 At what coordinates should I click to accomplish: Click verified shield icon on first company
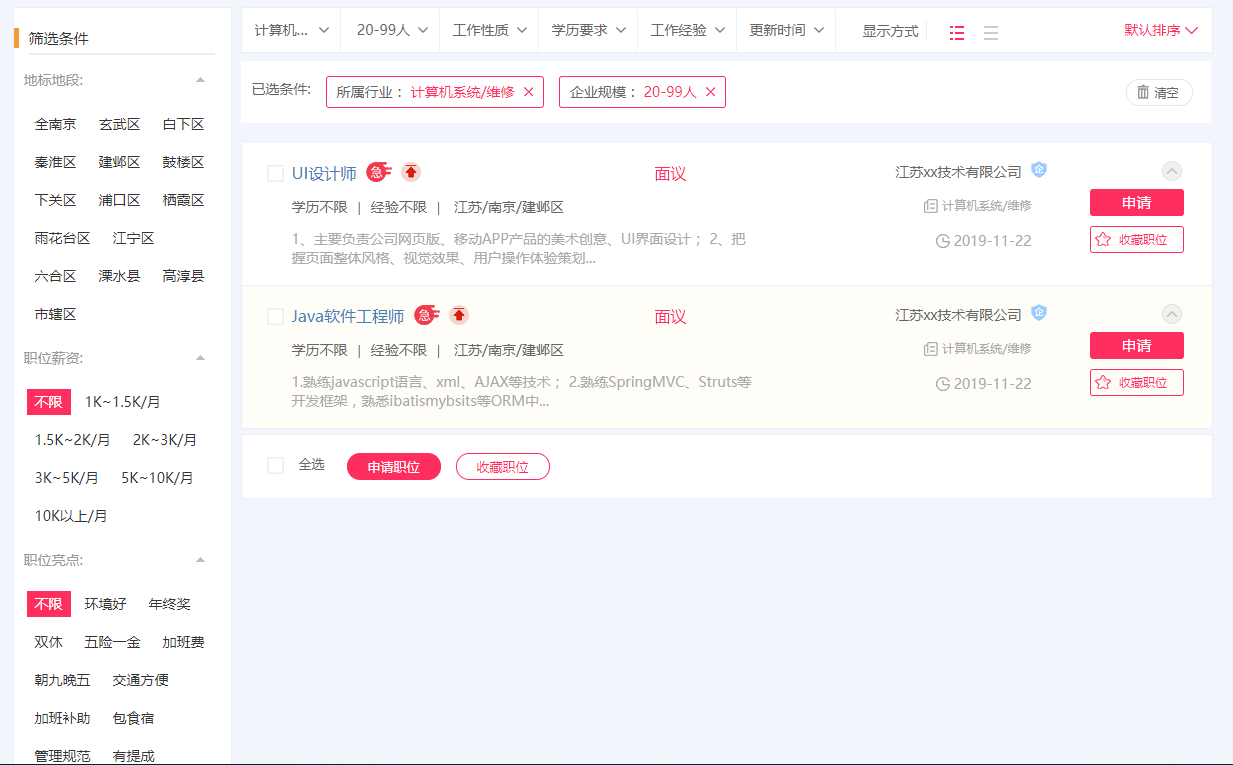point(1039,170)
